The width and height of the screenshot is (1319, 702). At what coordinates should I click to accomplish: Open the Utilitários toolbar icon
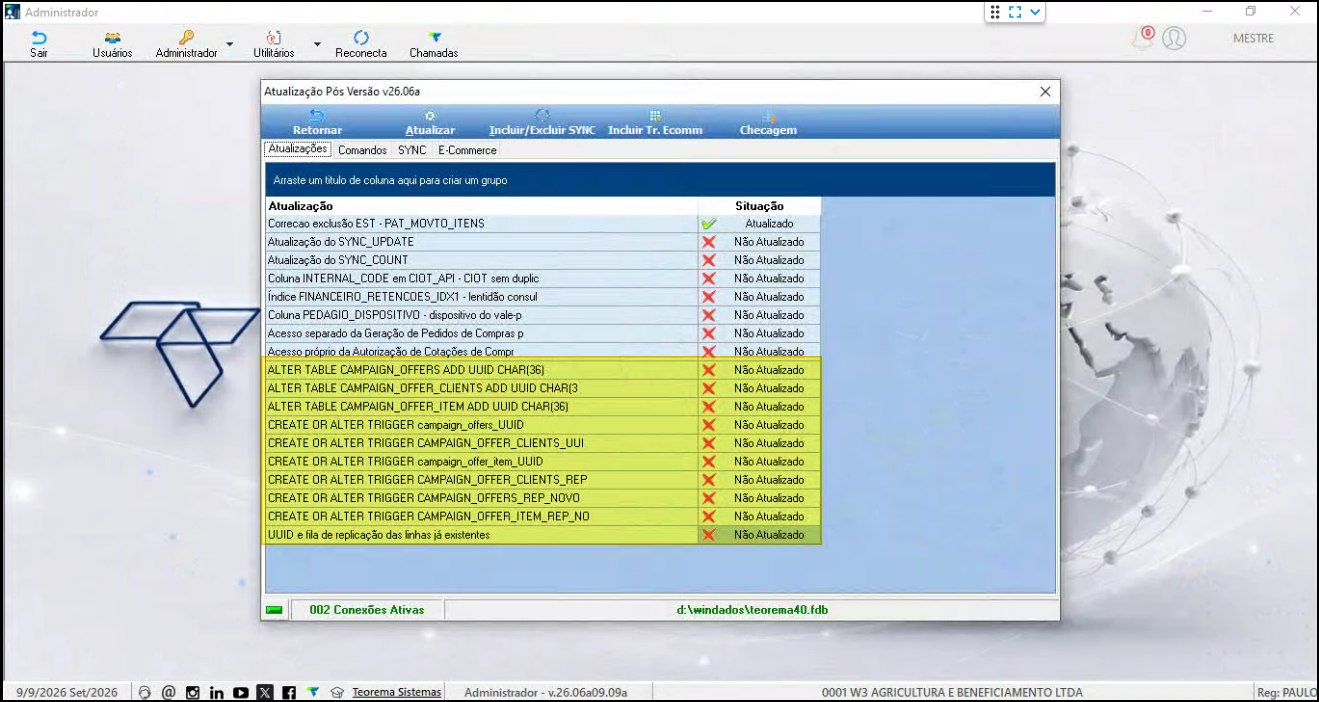(274, 38)
